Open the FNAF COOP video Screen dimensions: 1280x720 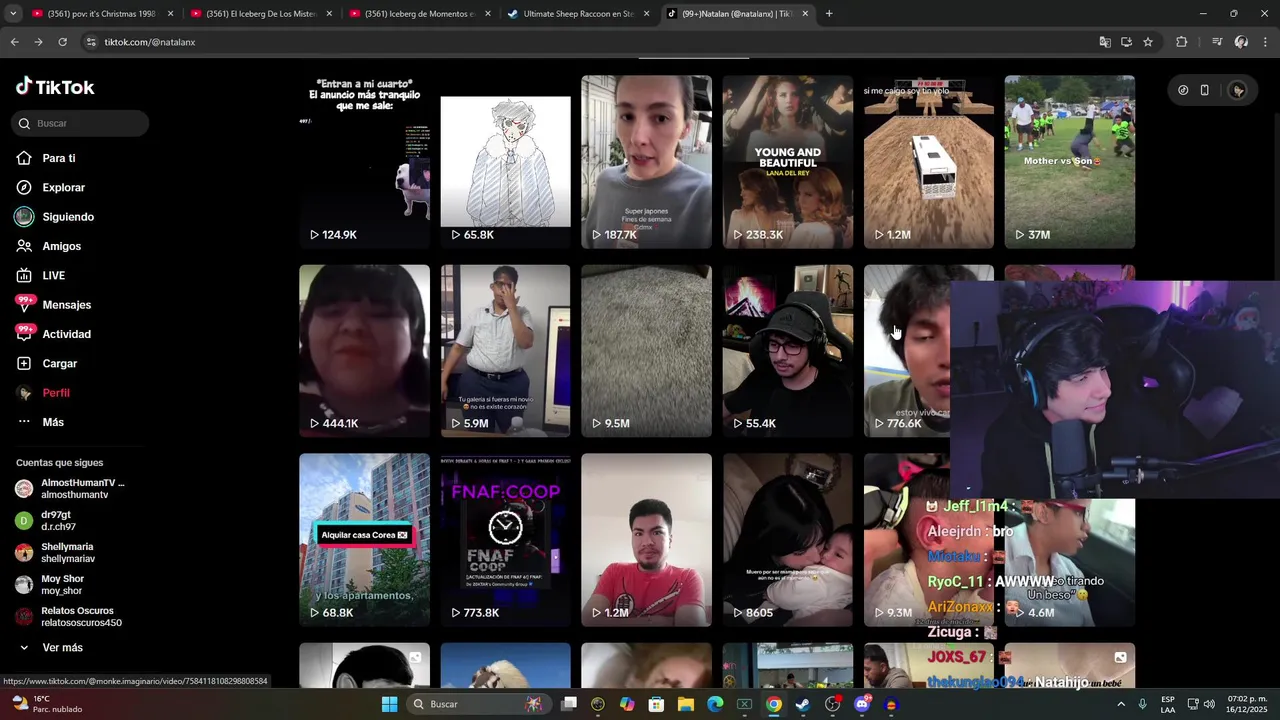point(505,540)
